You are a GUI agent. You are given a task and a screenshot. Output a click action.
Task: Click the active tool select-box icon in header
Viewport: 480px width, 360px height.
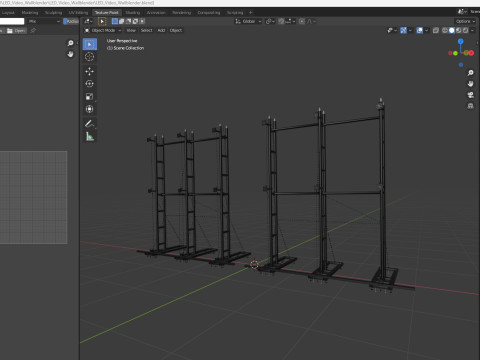point(102,21)
